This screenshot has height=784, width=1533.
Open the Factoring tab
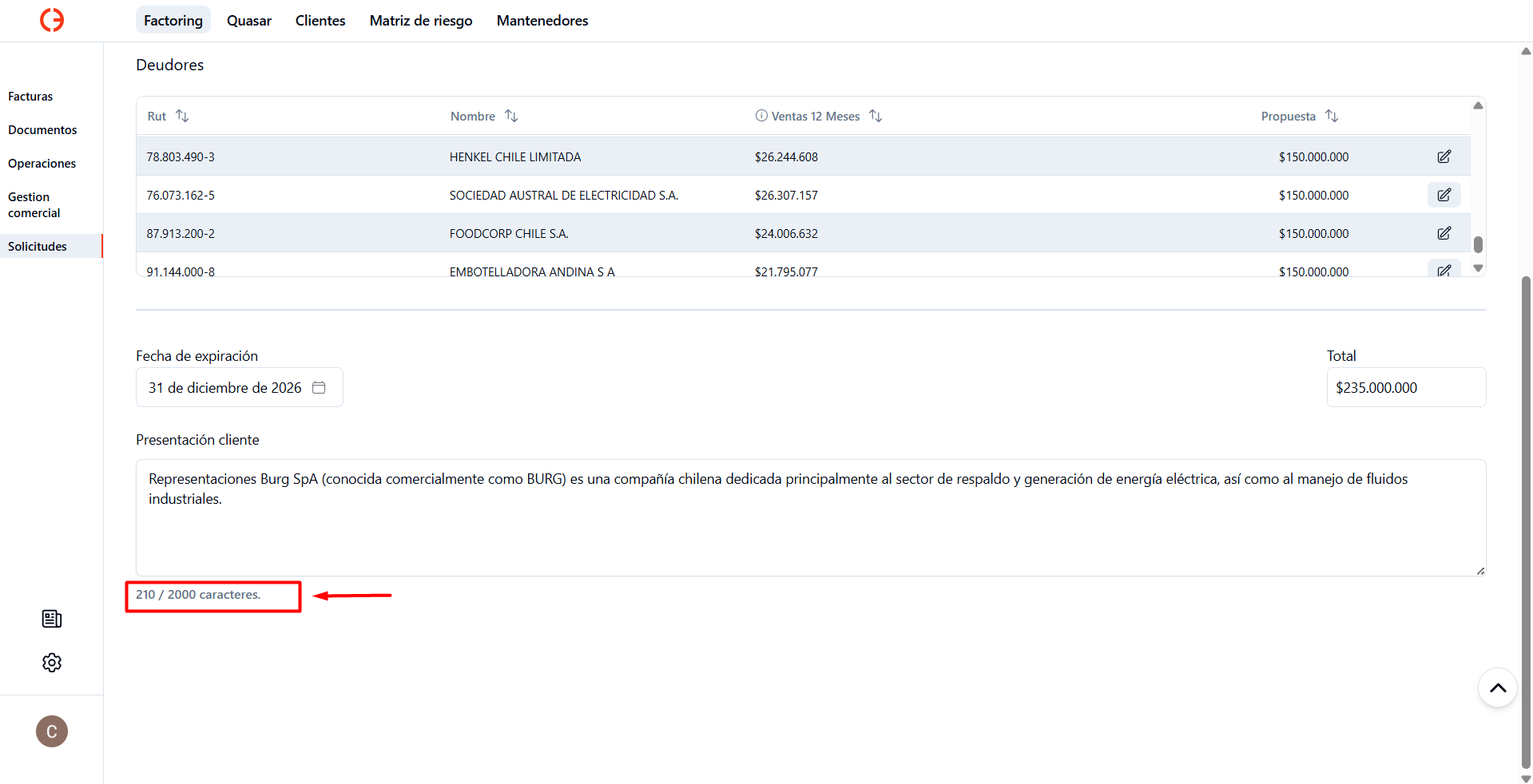[x=173, y=20]
